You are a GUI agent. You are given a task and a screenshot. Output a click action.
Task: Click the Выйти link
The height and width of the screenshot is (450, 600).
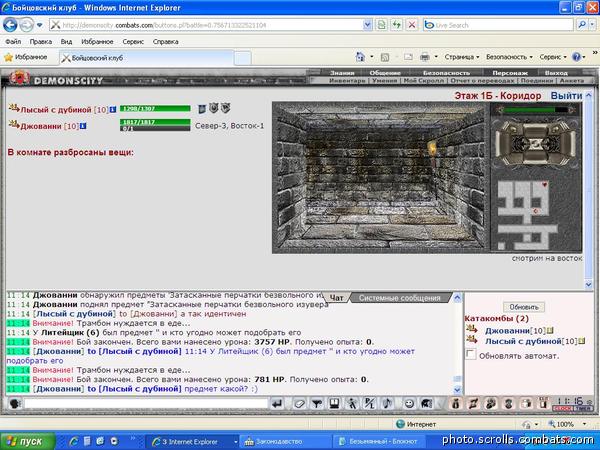[566, 96]
